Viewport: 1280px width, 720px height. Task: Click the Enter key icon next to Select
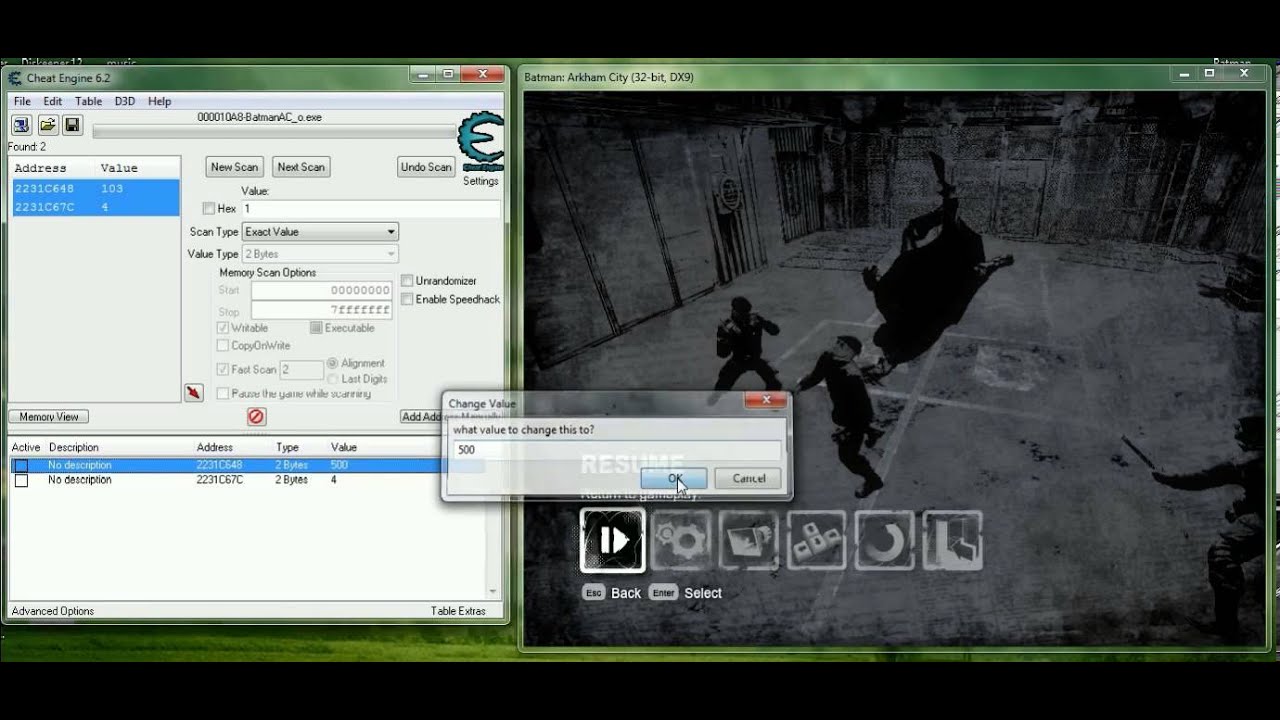point(663,593)
